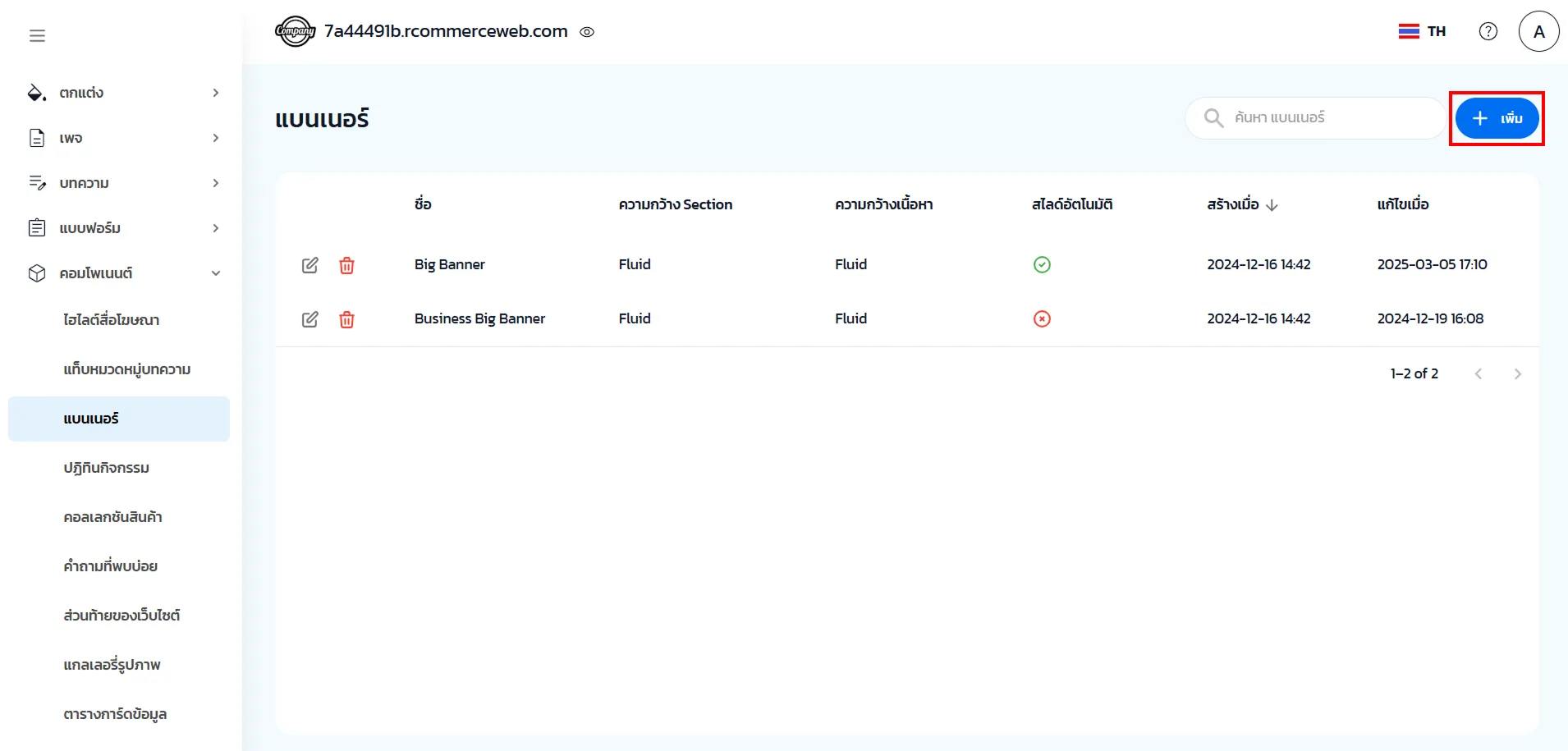The height and width of the screenshot is (751, 1568).
Task: Collapse the คอมโพเนนต์ menu chevron
Action: pos(216,273)
